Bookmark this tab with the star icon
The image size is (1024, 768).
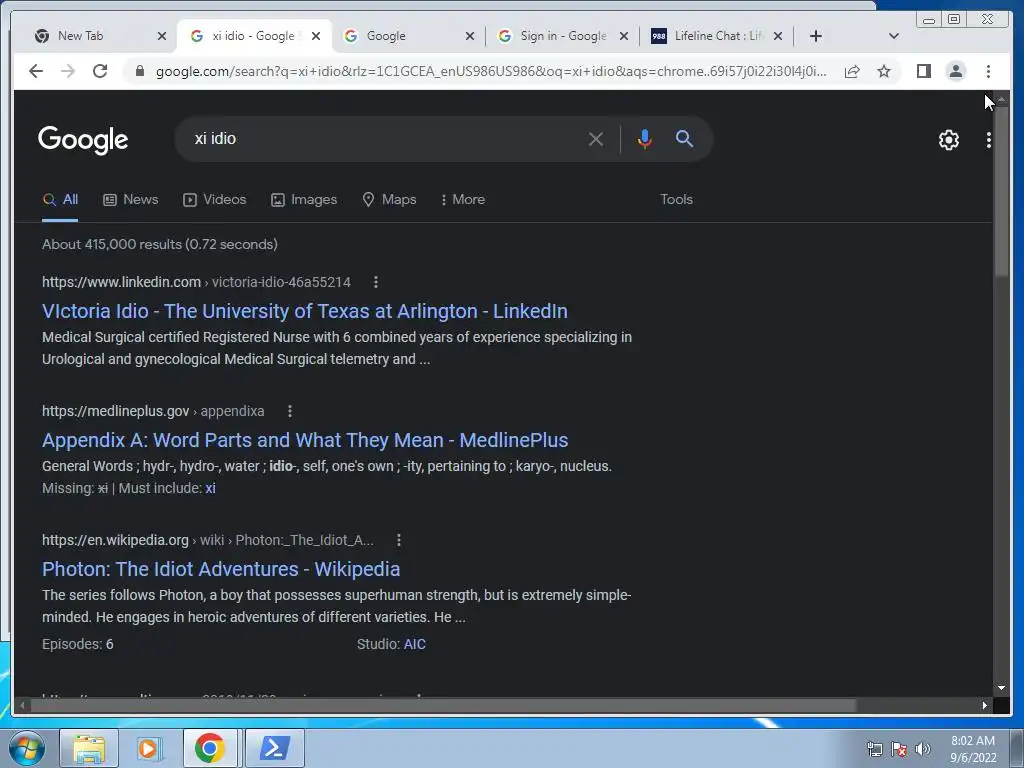(884, 71)
